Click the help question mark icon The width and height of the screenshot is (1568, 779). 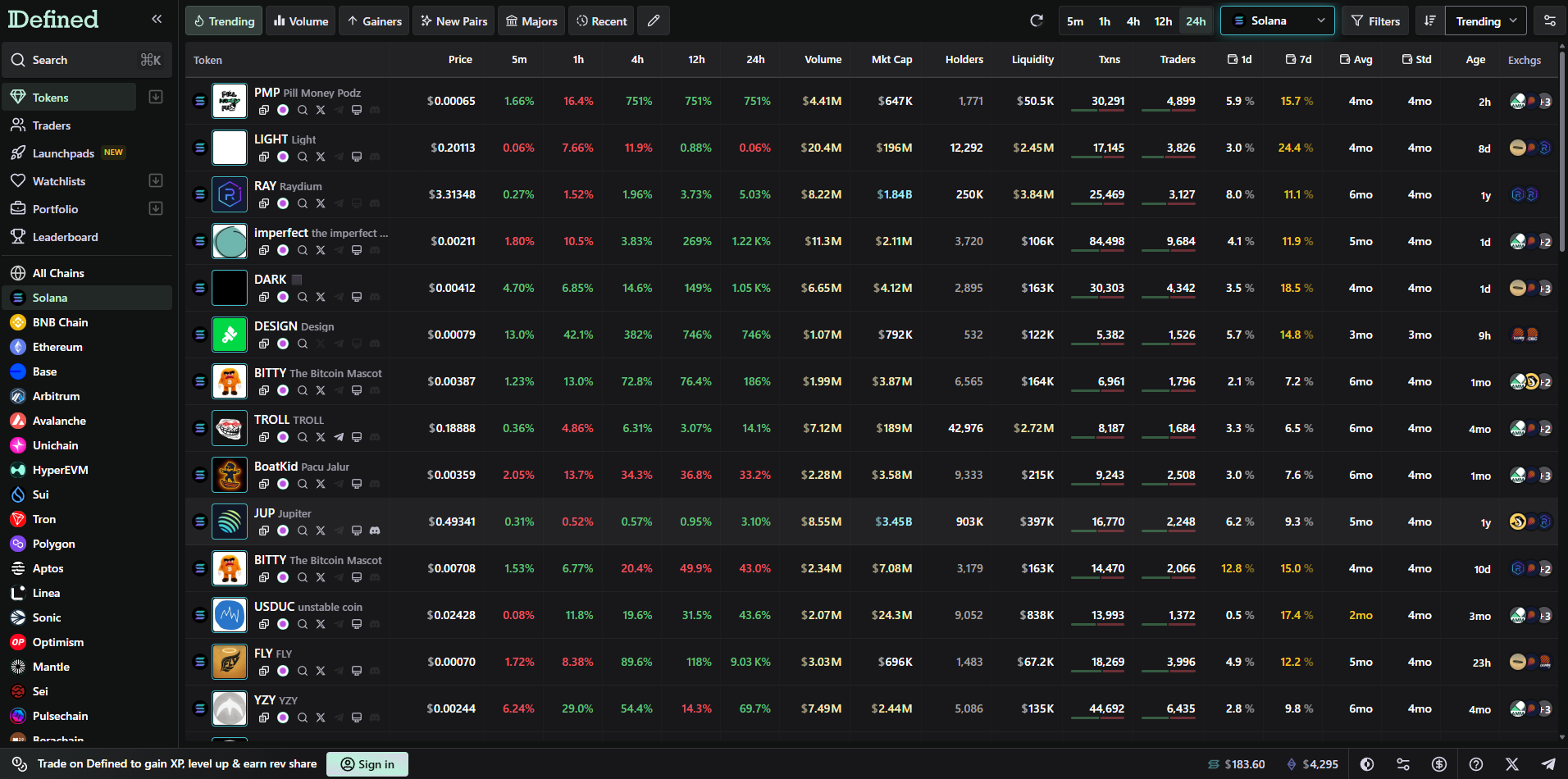(1475, 764)
